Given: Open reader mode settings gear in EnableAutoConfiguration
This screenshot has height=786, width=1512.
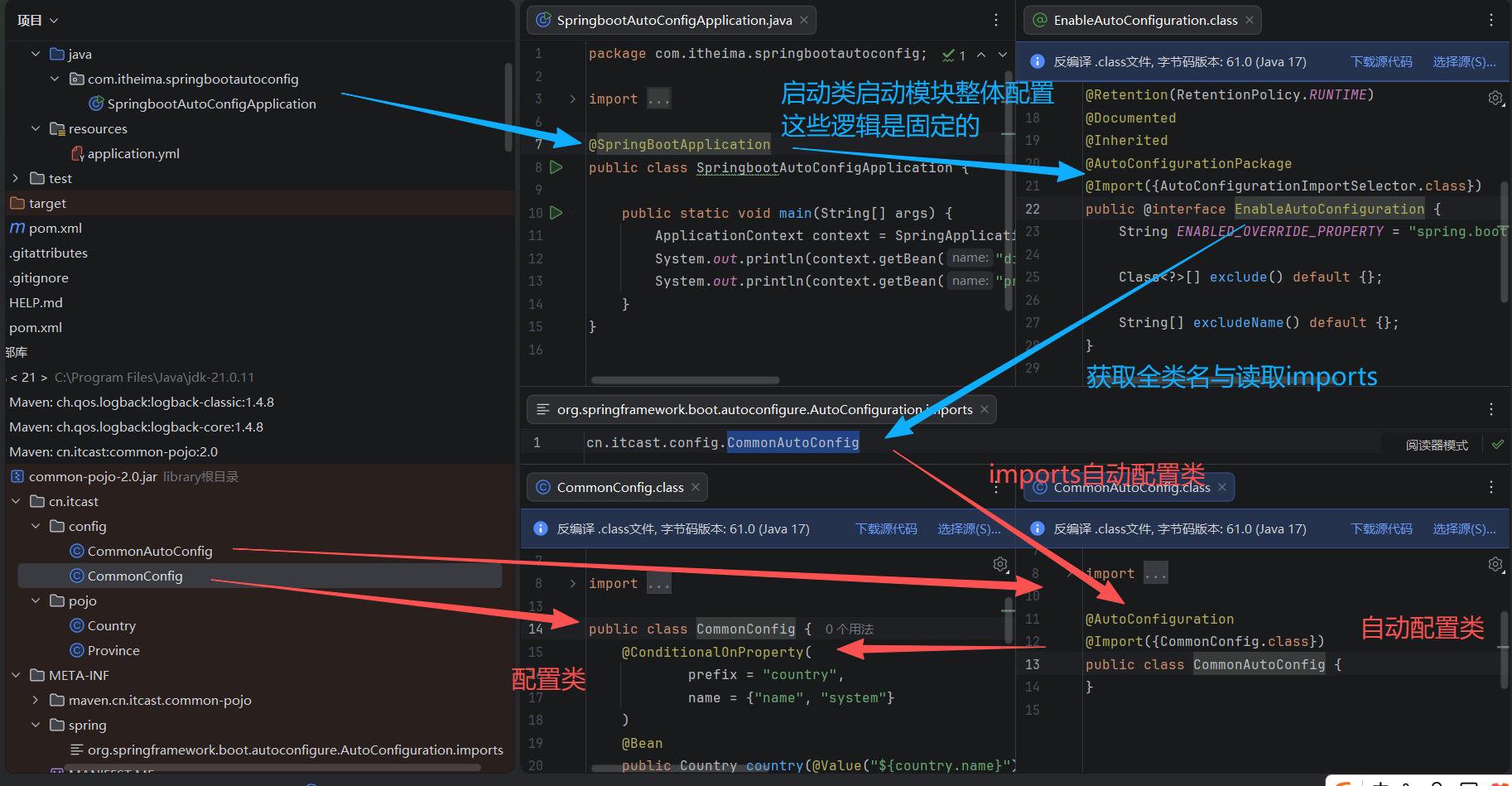Looking at the screenshot, I should pos(1495,98).
